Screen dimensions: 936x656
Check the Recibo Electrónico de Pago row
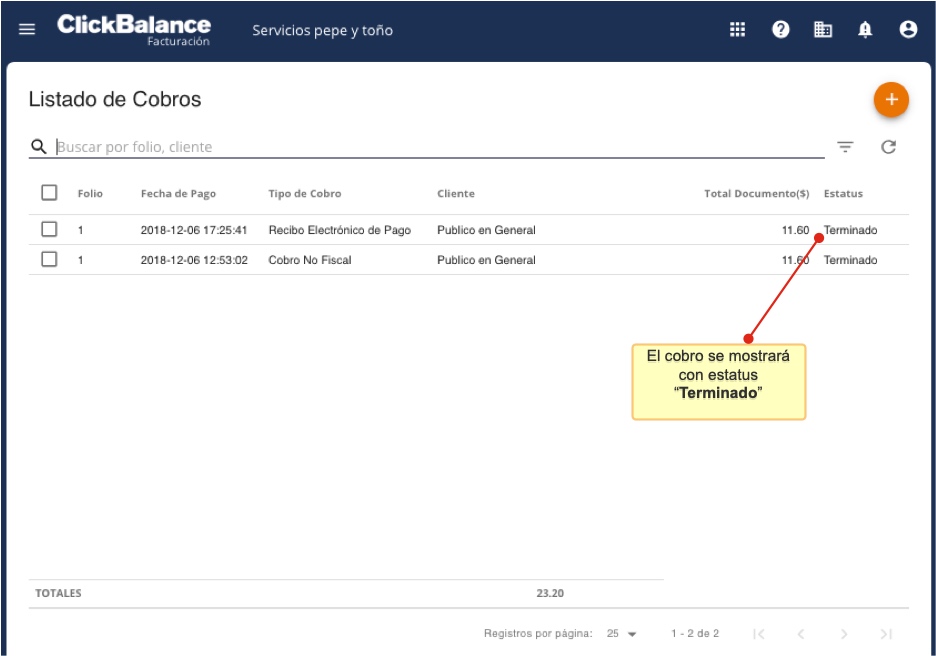49,230
